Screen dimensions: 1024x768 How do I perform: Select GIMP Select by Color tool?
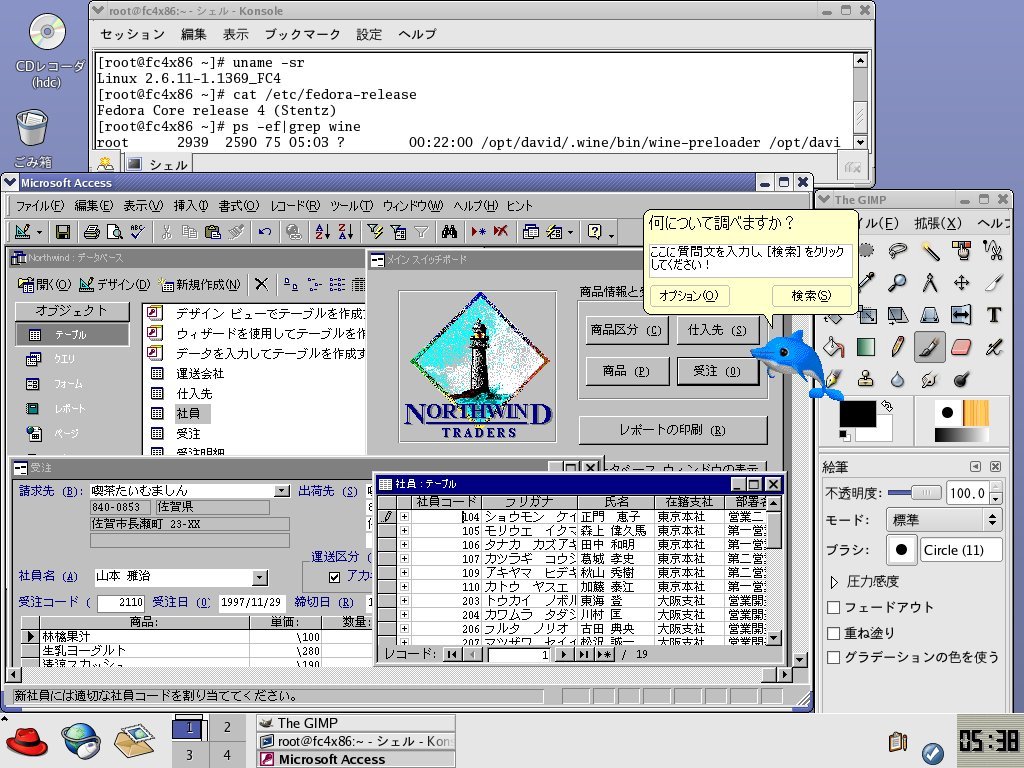point(961,250)
